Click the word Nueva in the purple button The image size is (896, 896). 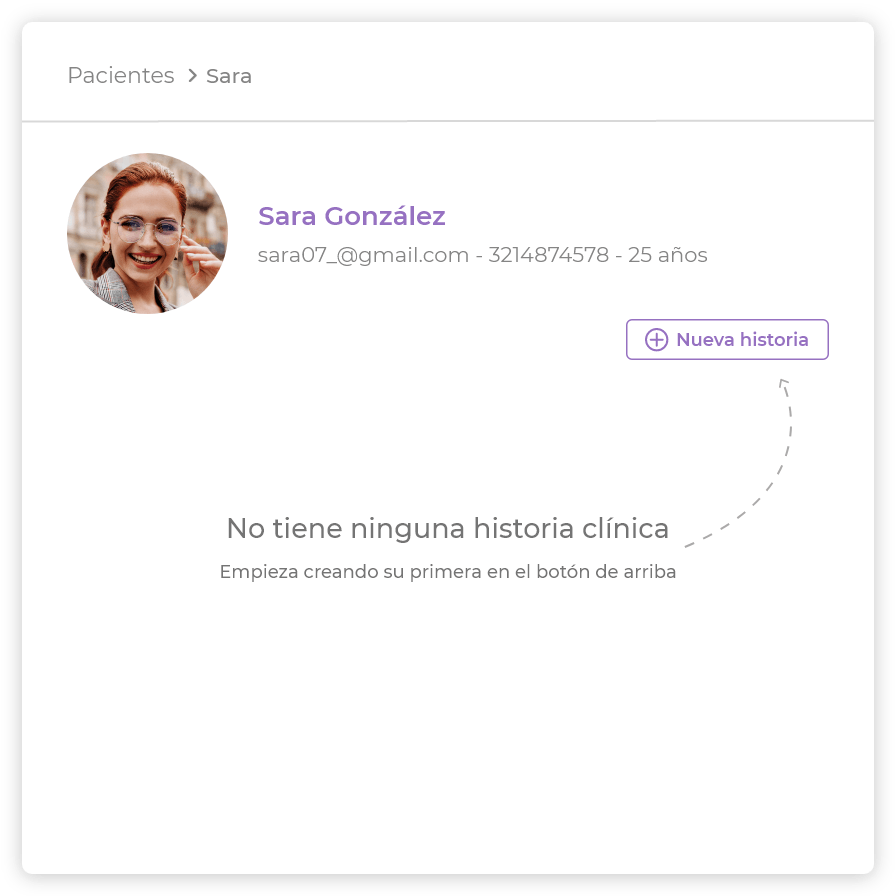tap(705, 339)
